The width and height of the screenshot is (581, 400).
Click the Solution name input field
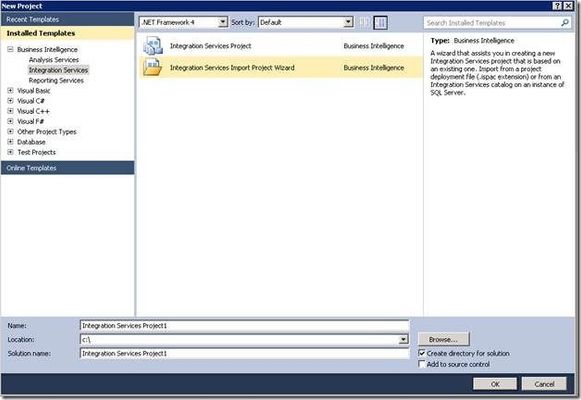(244, 353)
